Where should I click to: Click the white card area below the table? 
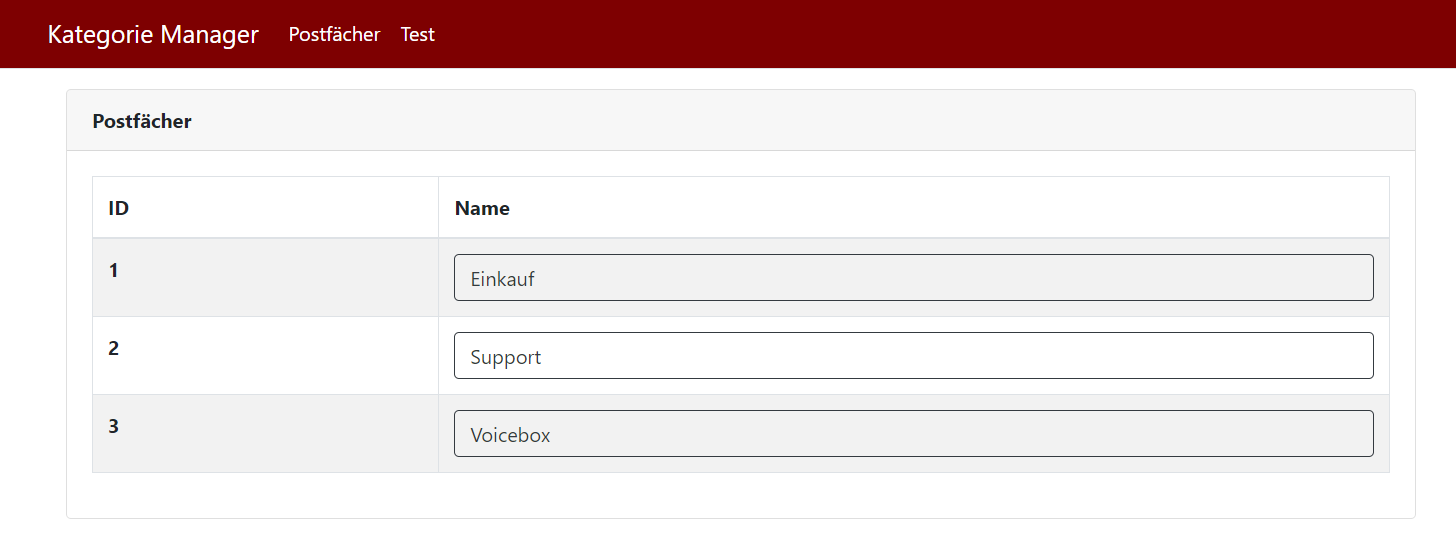740,495
